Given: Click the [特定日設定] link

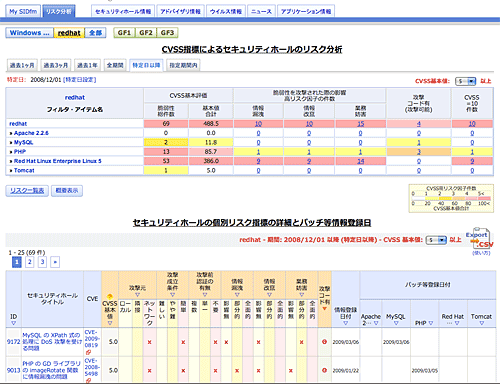Looking at the screenshot, I should point(80,80).
